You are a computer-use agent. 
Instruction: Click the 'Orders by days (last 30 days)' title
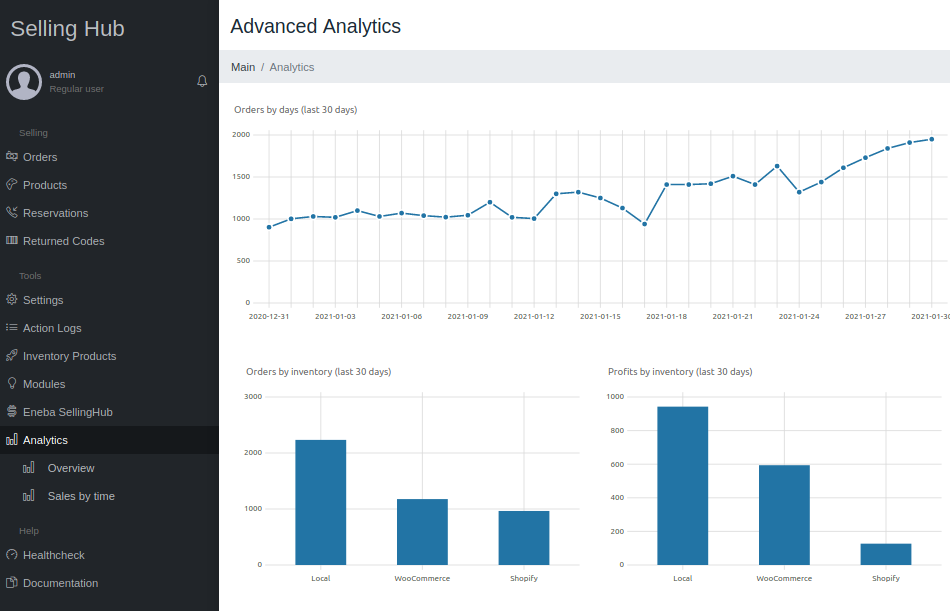pyautogui.click(x=296, y=110)
